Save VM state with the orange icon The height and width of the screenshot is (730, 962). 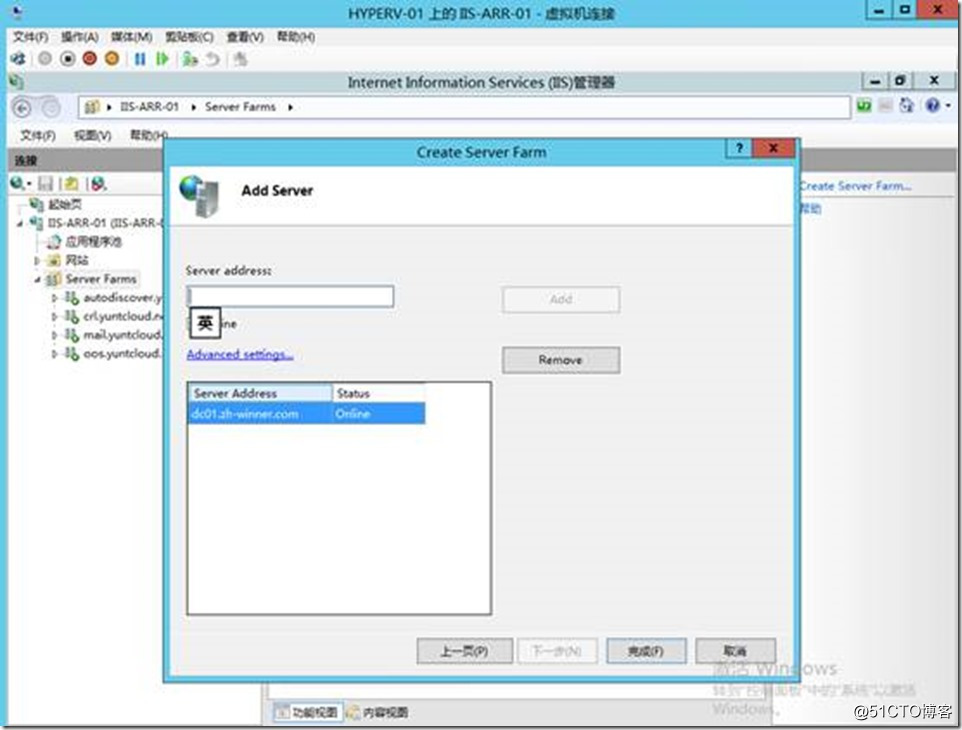click(112, 59)
